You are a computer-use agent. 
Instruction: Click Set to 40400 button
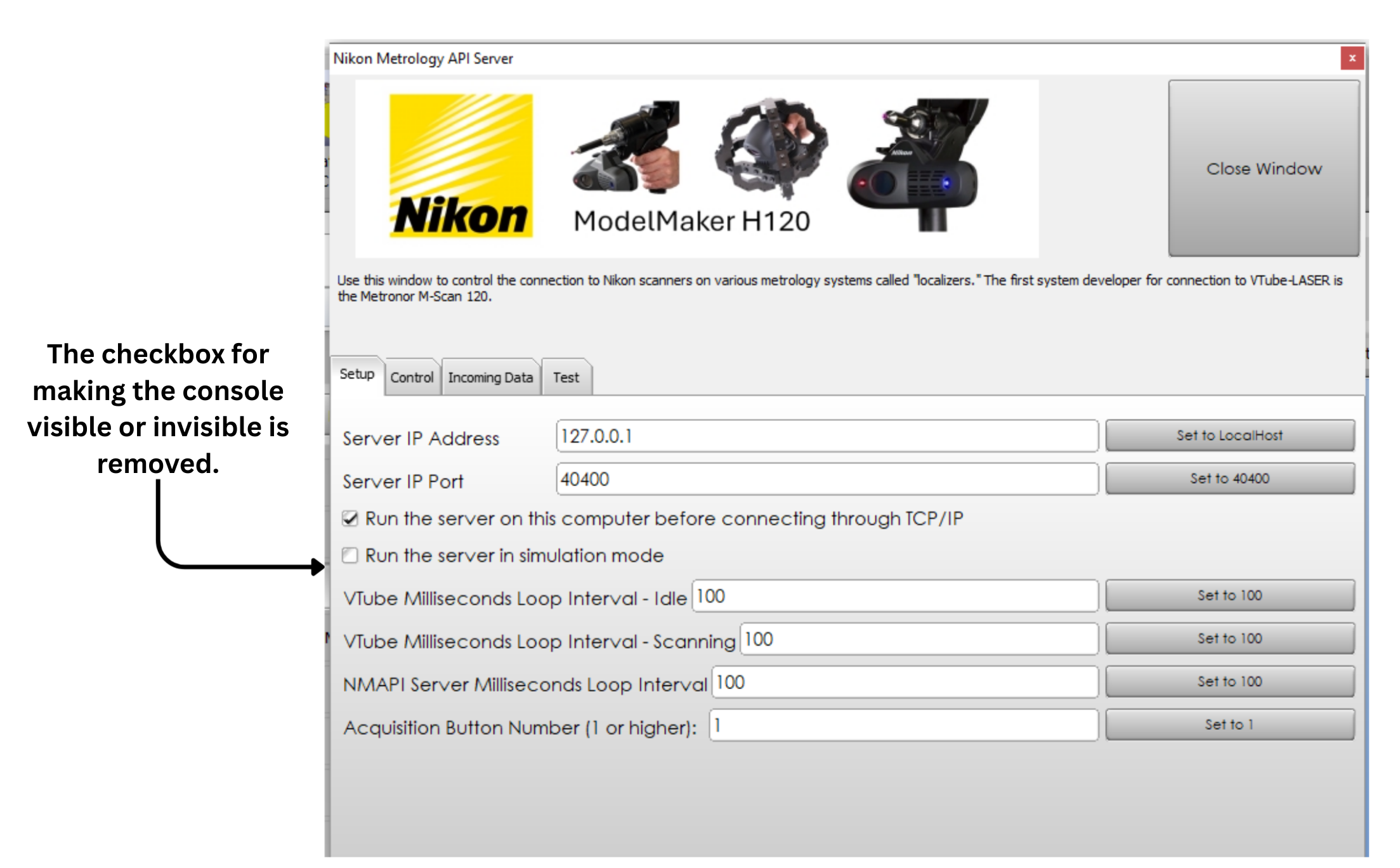point(1229,478)
